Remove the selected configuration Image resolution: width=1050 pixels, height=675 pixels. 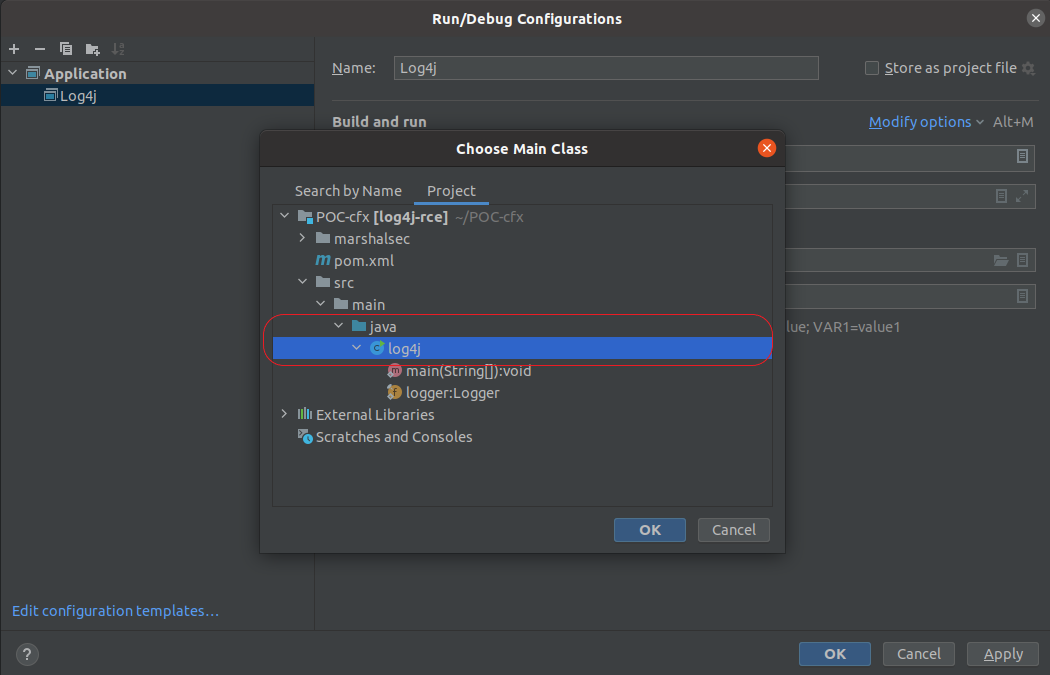tap(40, 49)
